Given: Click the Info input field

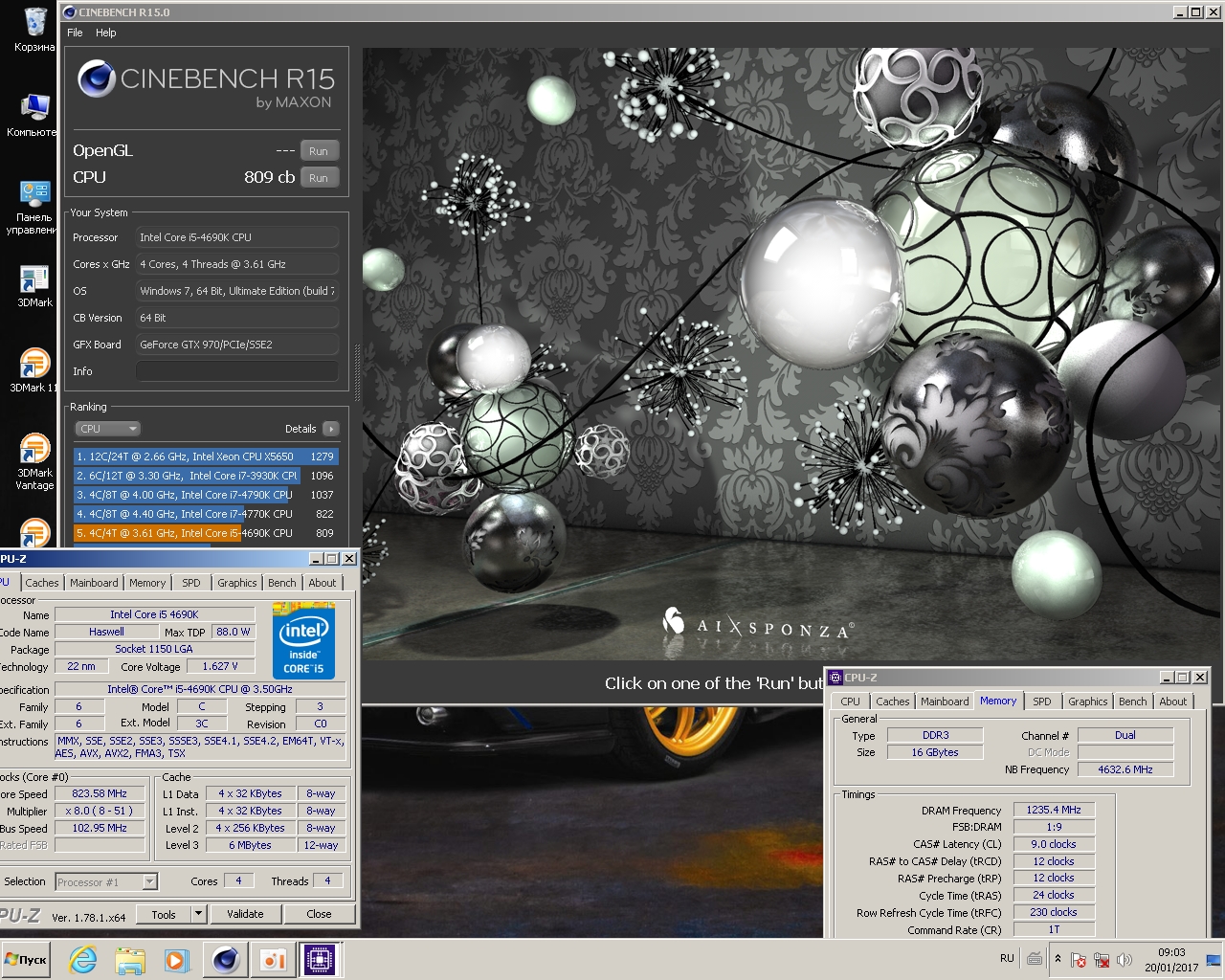Looking at the screenshot, I should [x=237, y=371].
